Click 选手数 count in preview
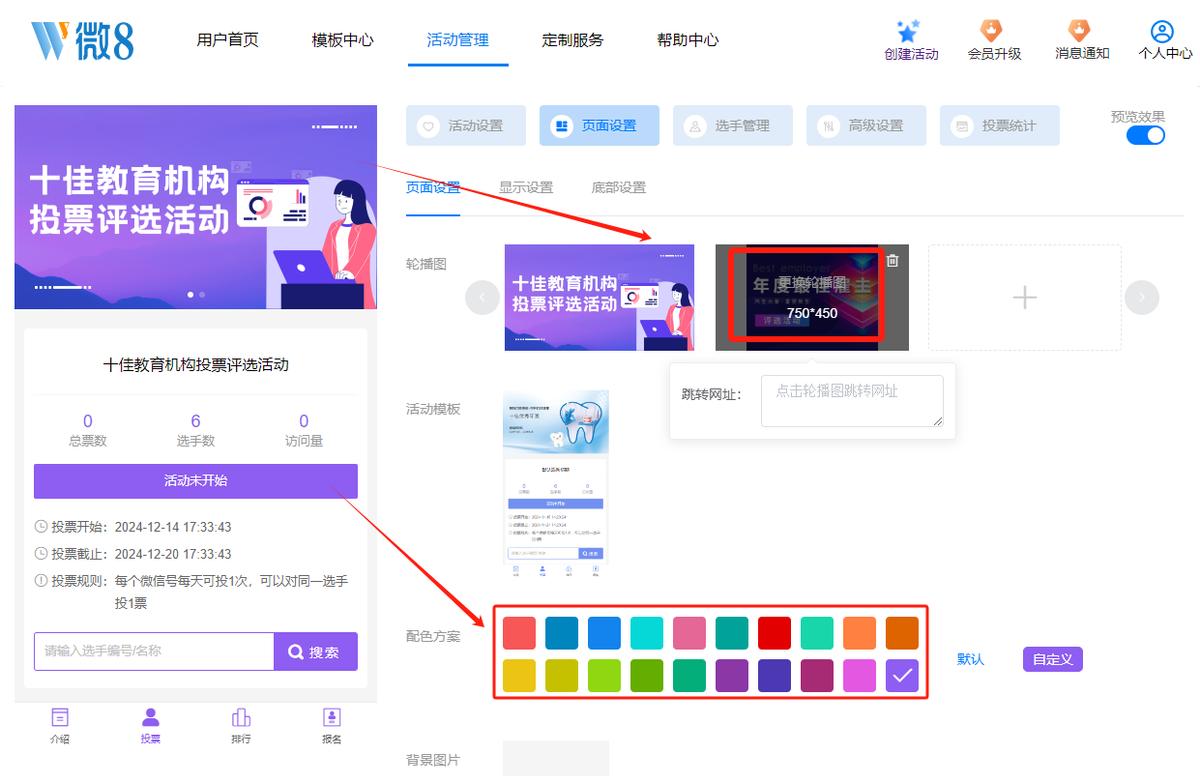1200x776 pixels. tap(196, 431)
